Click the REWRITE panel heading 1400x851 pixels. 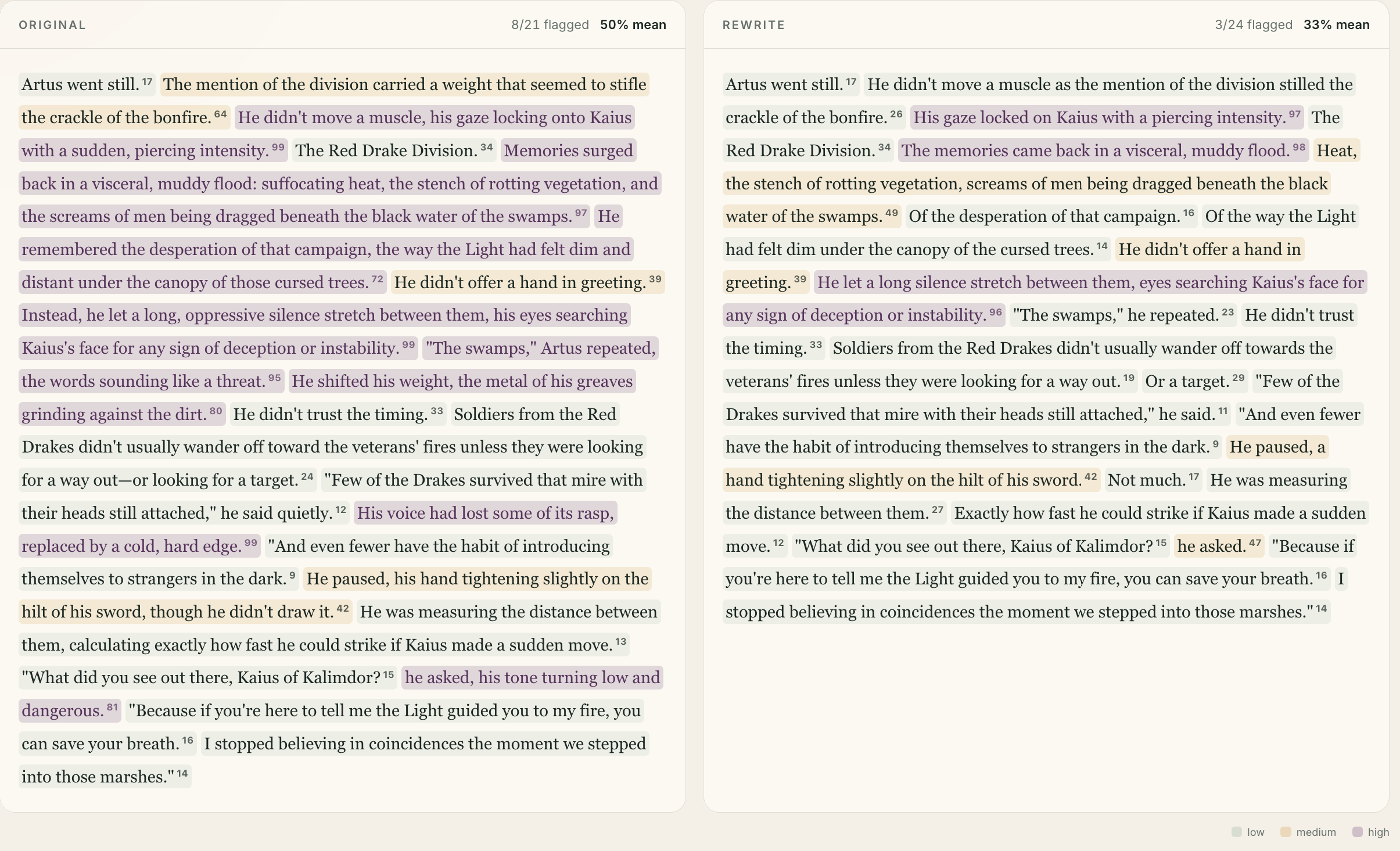pyautogui.click(x=753, y=25)
